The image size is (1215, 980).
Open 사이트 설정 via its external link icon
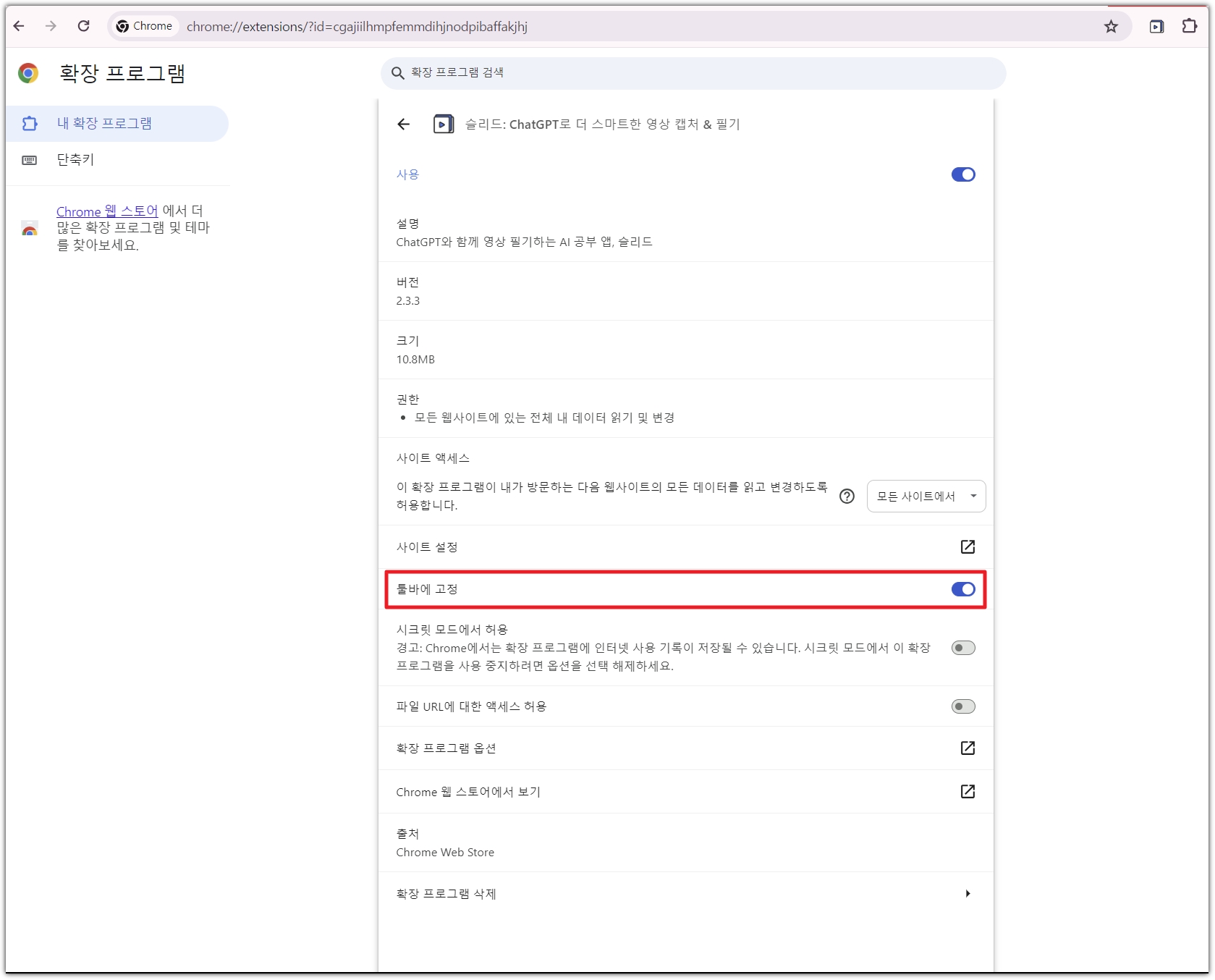(968, 547)
